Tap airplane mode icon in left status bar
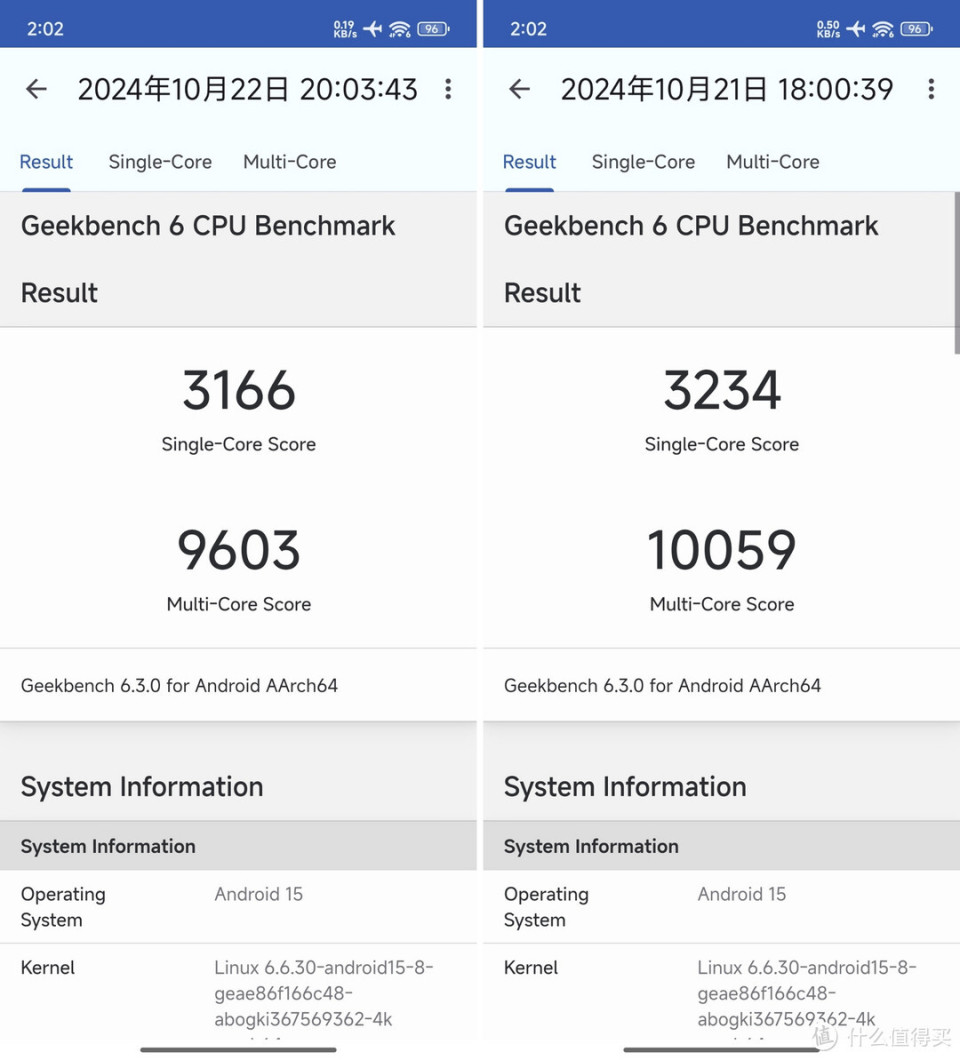 coord(373,29)
